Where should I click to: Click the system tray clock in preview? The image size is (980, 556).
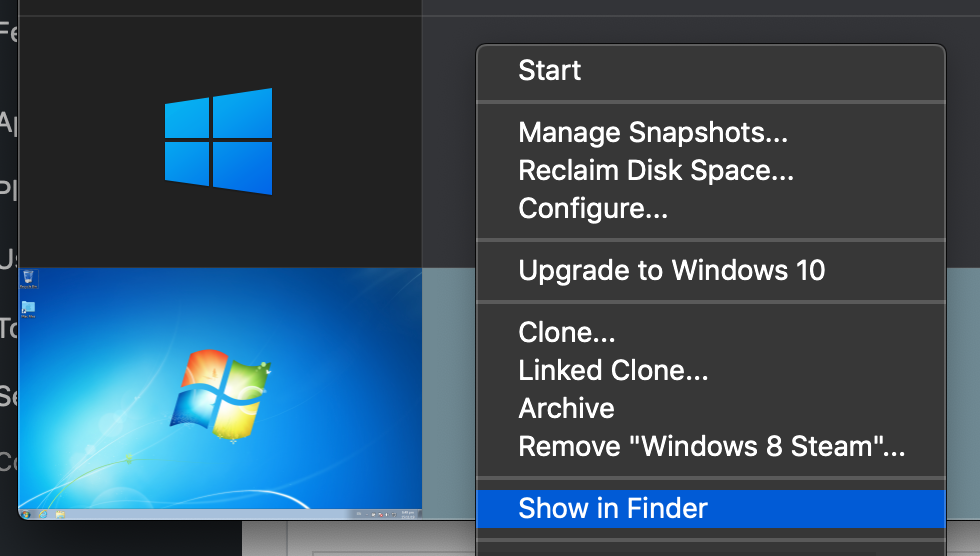coord(408,514)
